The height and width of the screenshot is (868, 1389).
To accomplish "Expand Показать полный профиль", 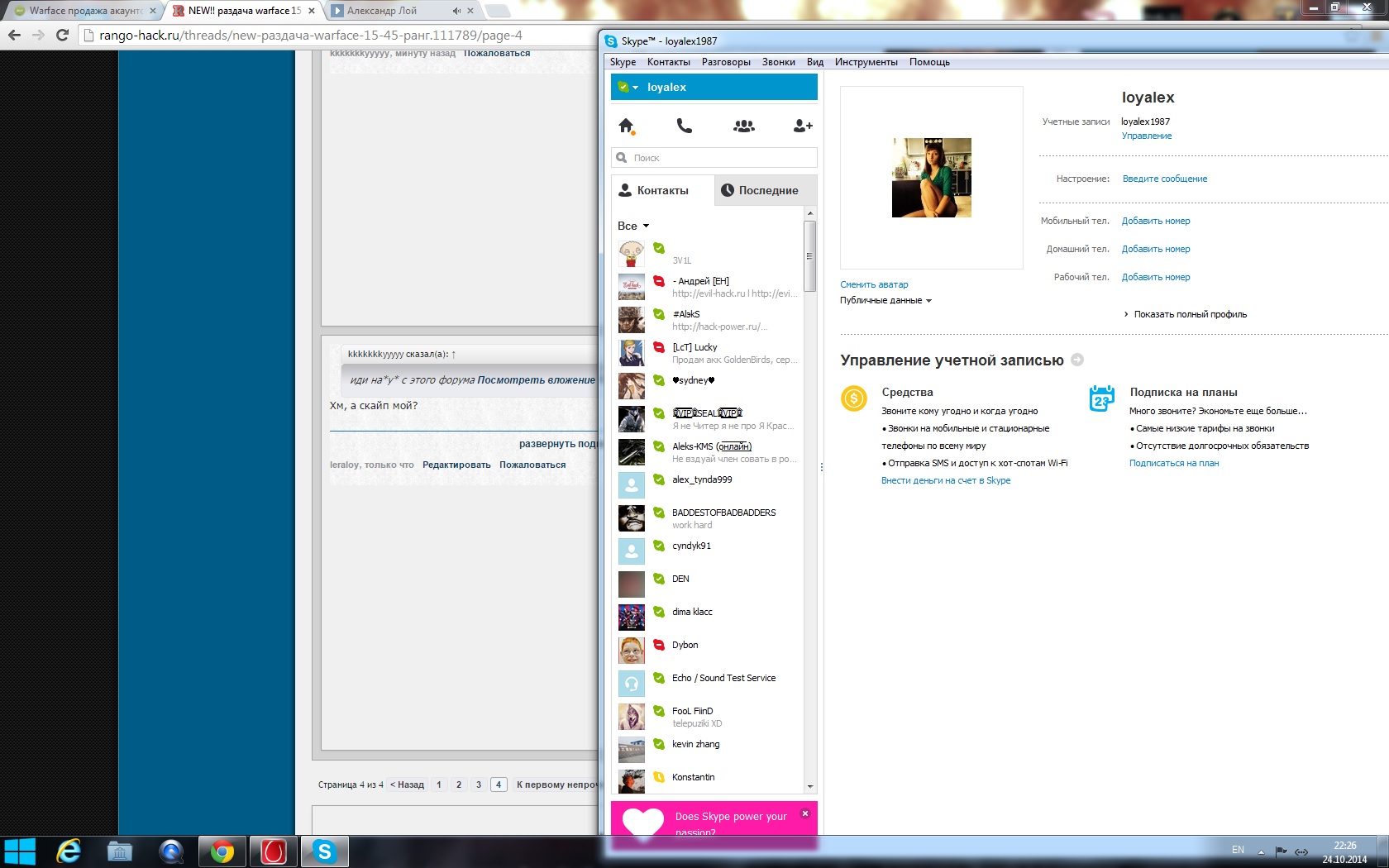I will tap(1186, 314).
